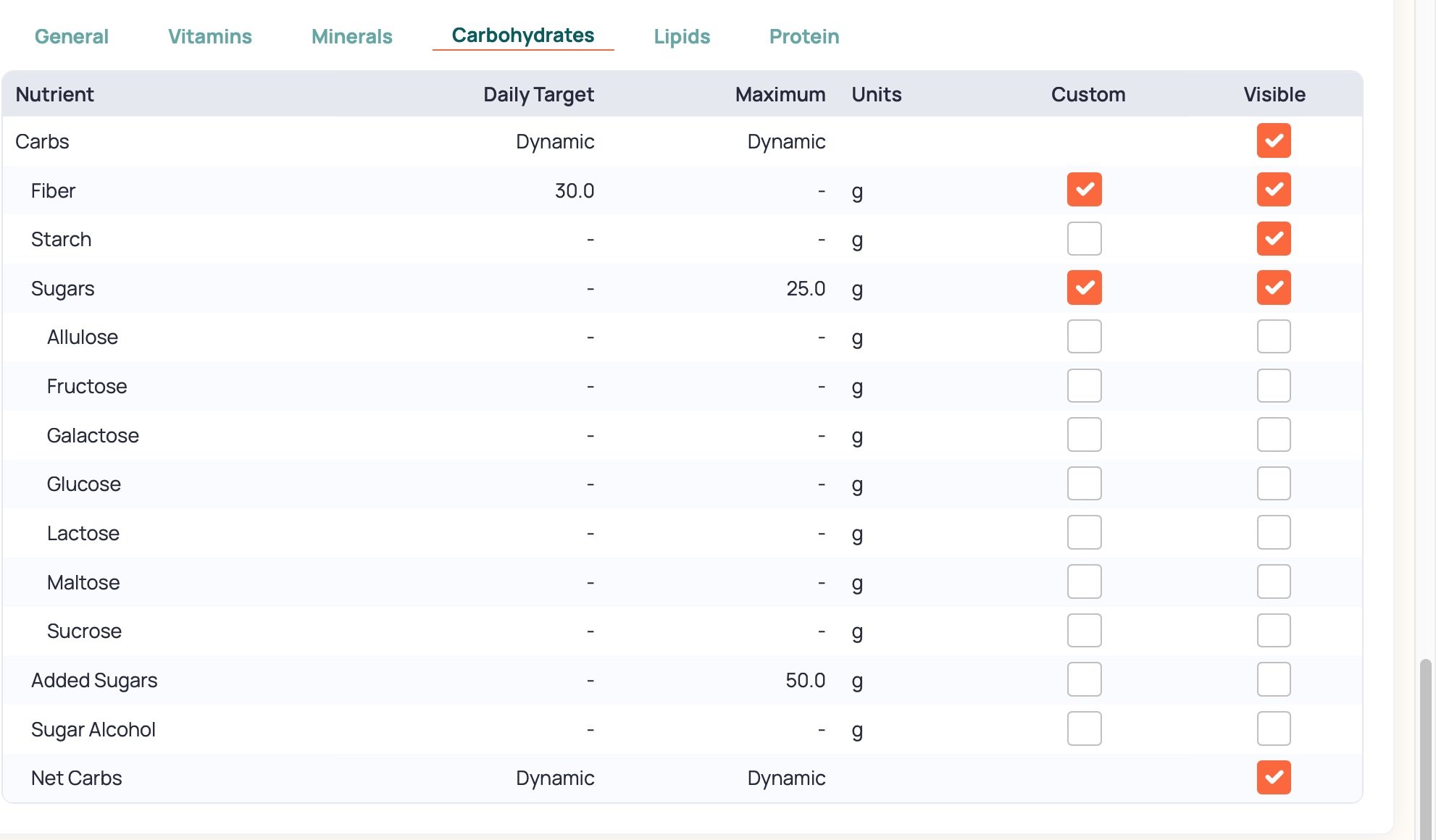
Task: Enable Custom for Sugar Alcohol
Action: (1084, 728)
